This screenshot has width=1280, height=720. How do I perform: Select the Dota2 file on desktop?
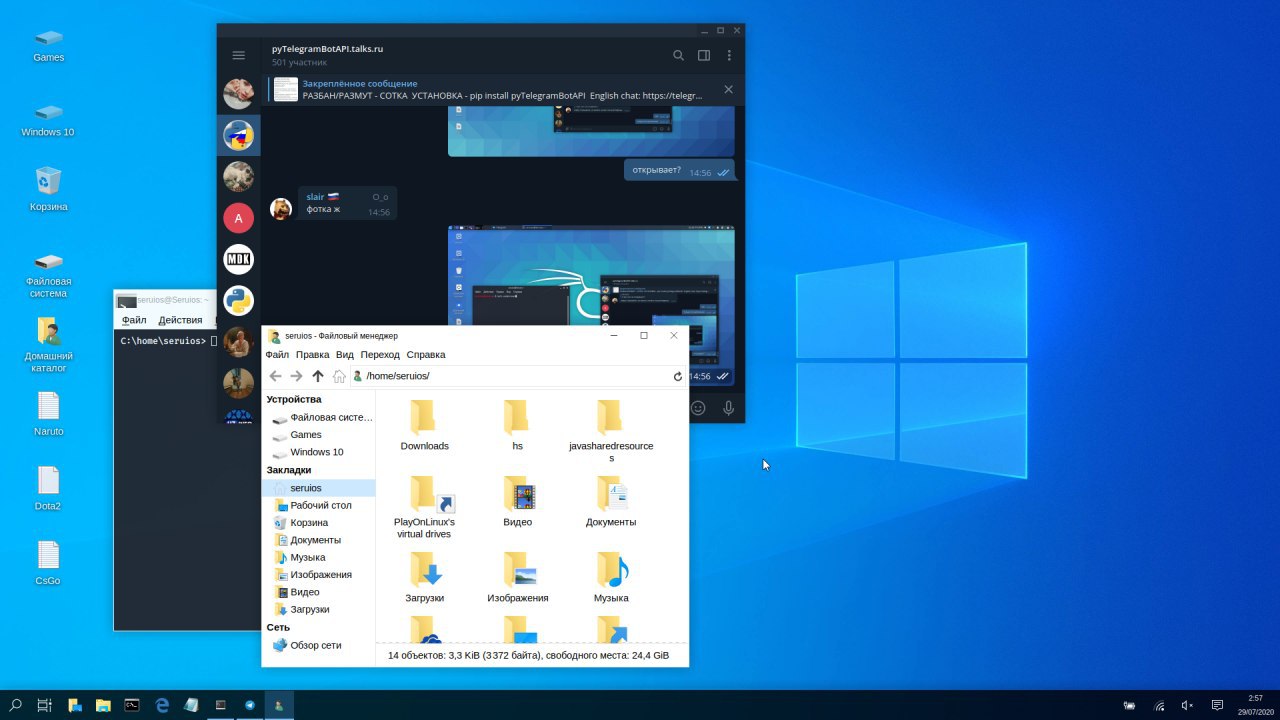tap(48, 488)
